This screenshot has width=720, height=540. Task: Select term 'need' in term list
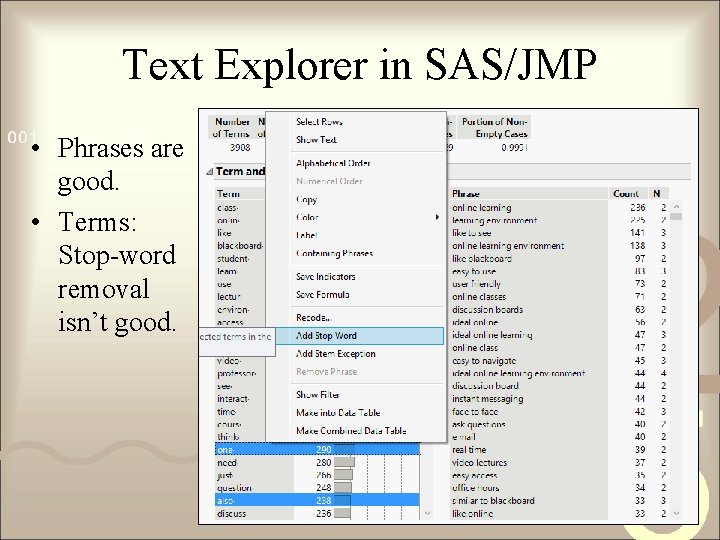(x=227, y=463)
